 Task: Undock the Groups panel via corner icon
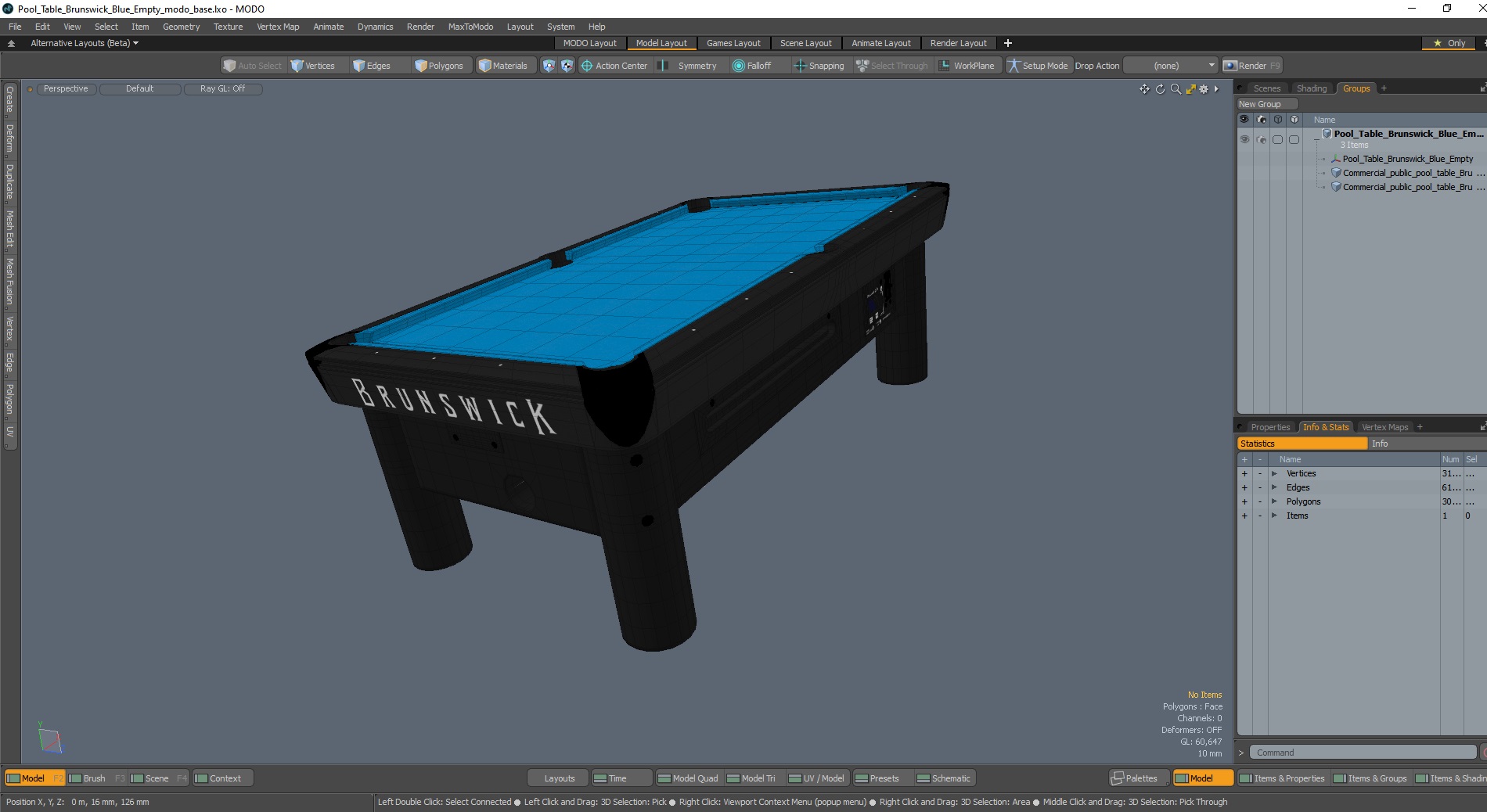1482,88
